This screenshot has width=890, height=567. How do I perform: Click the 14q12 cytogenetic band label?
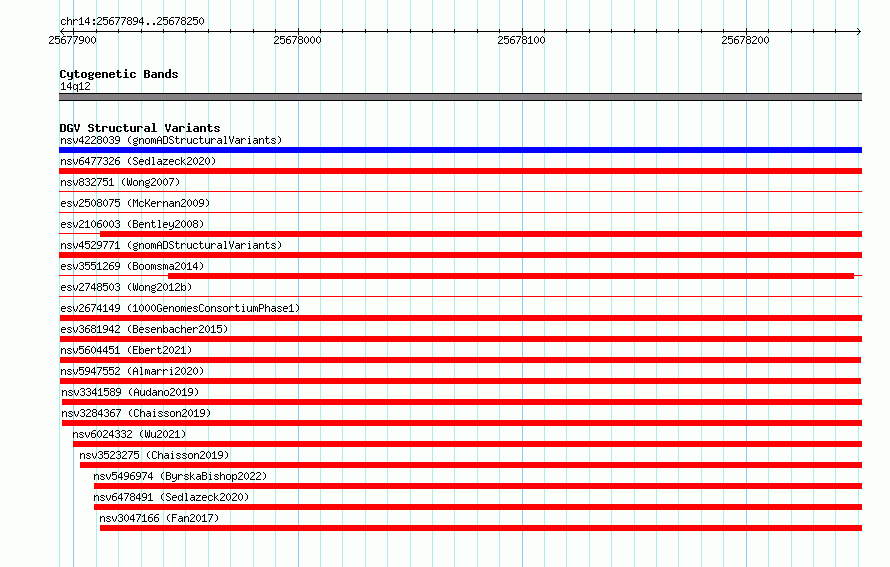click(75, 86)
